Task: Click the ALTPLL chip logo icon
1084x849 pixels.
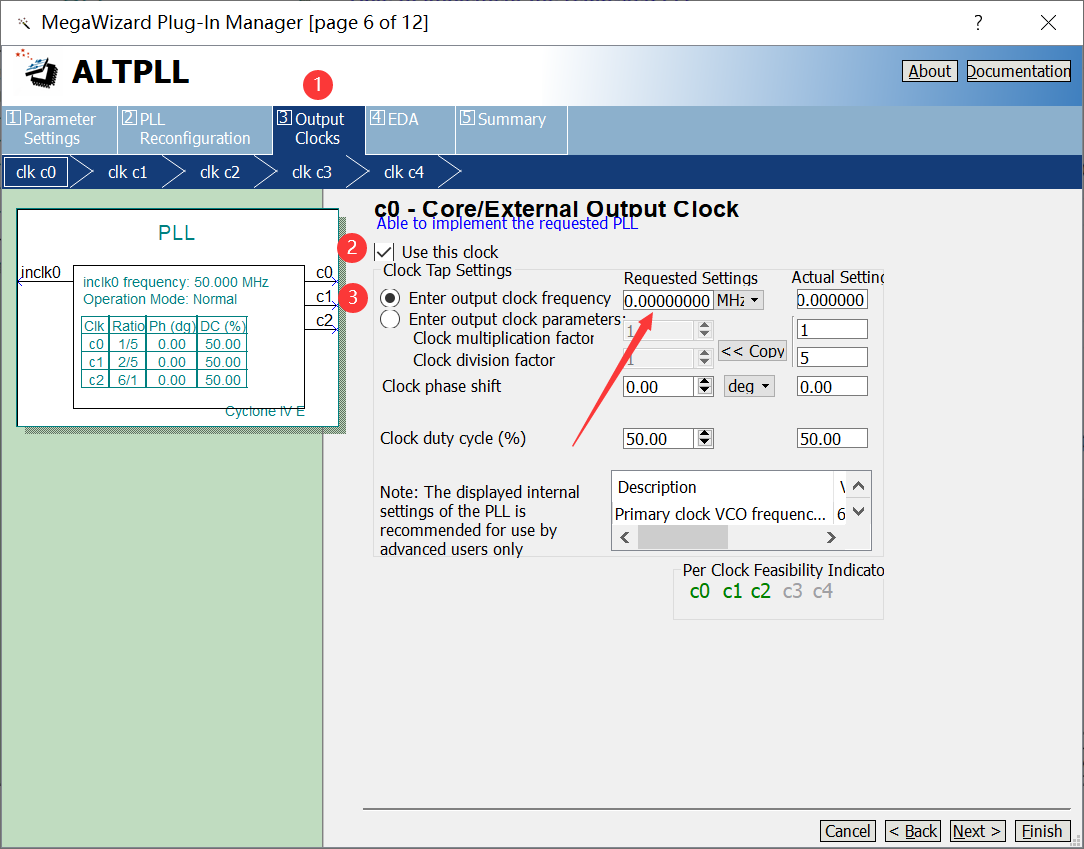Action: pos(39,69)
